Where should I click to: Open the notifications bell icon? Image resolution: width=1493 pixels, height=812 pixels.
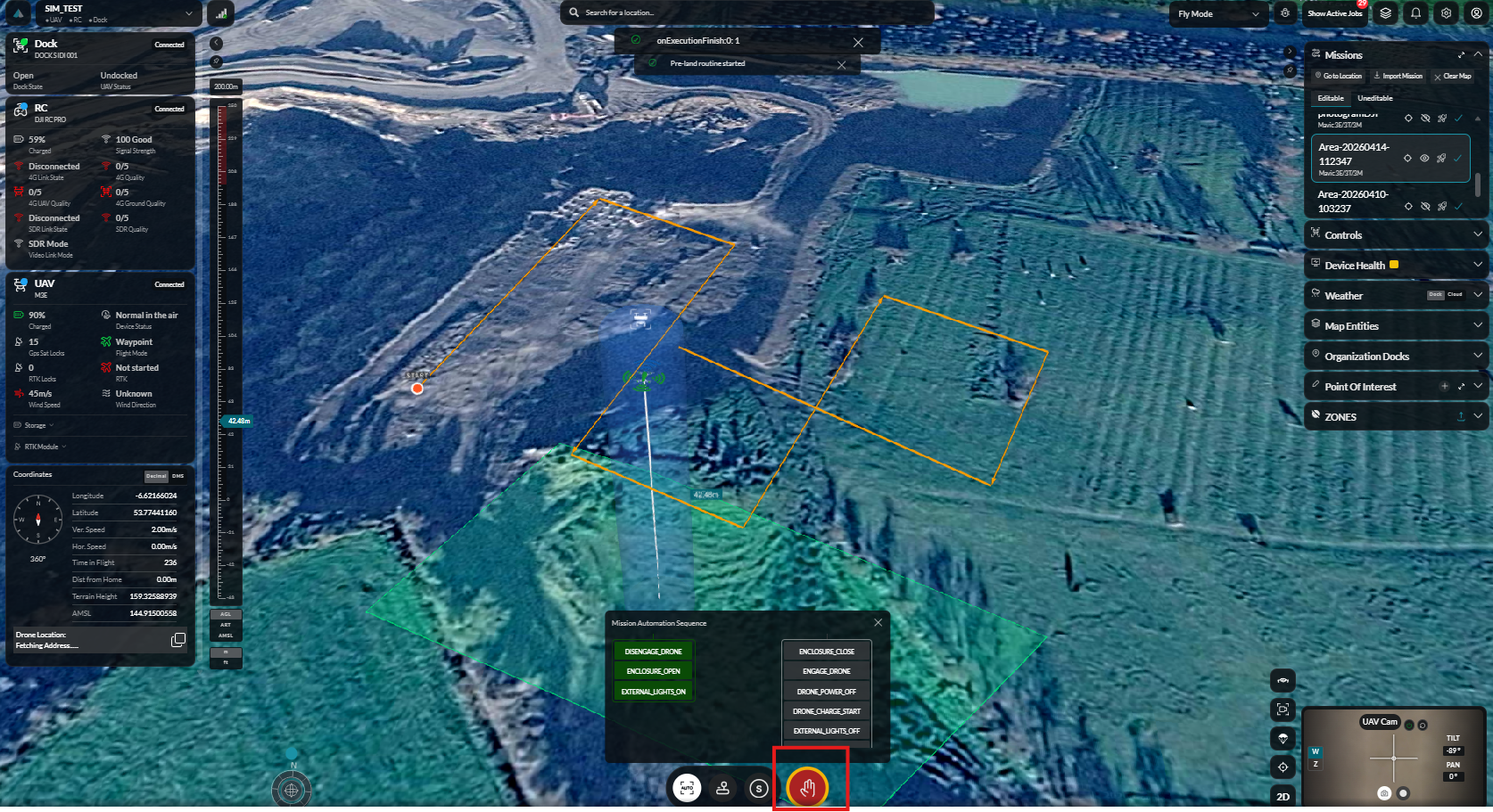click(1415, 13)
